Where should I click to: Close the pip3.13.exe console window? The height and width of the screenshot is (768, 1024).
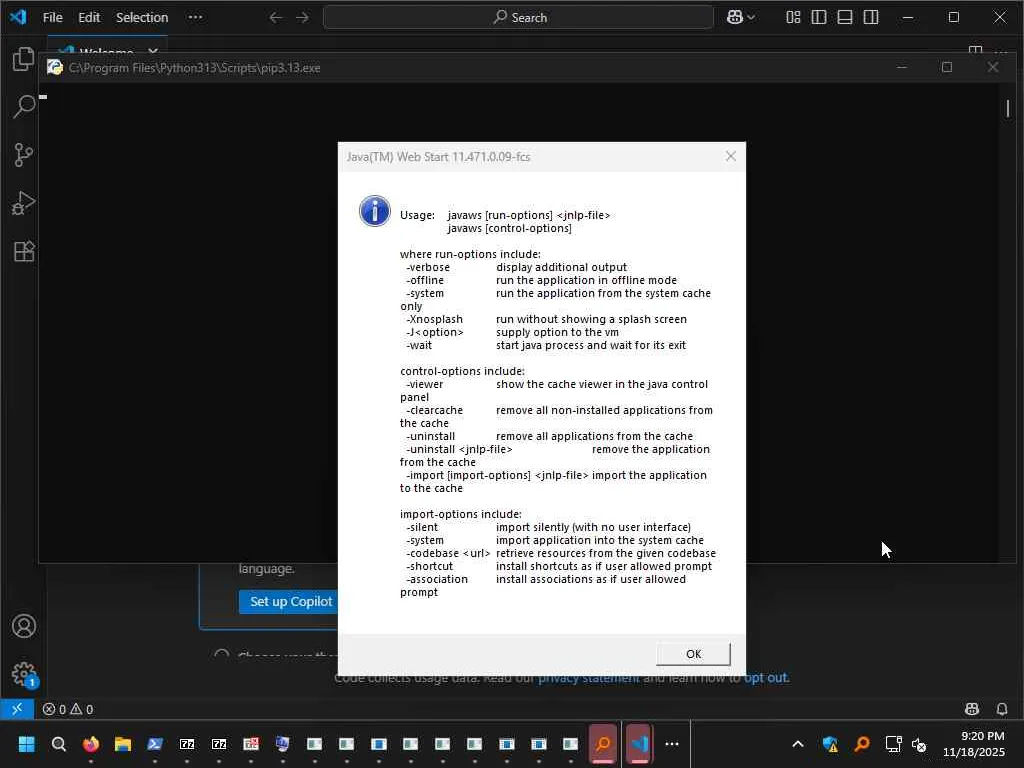(x=993, y=67)
